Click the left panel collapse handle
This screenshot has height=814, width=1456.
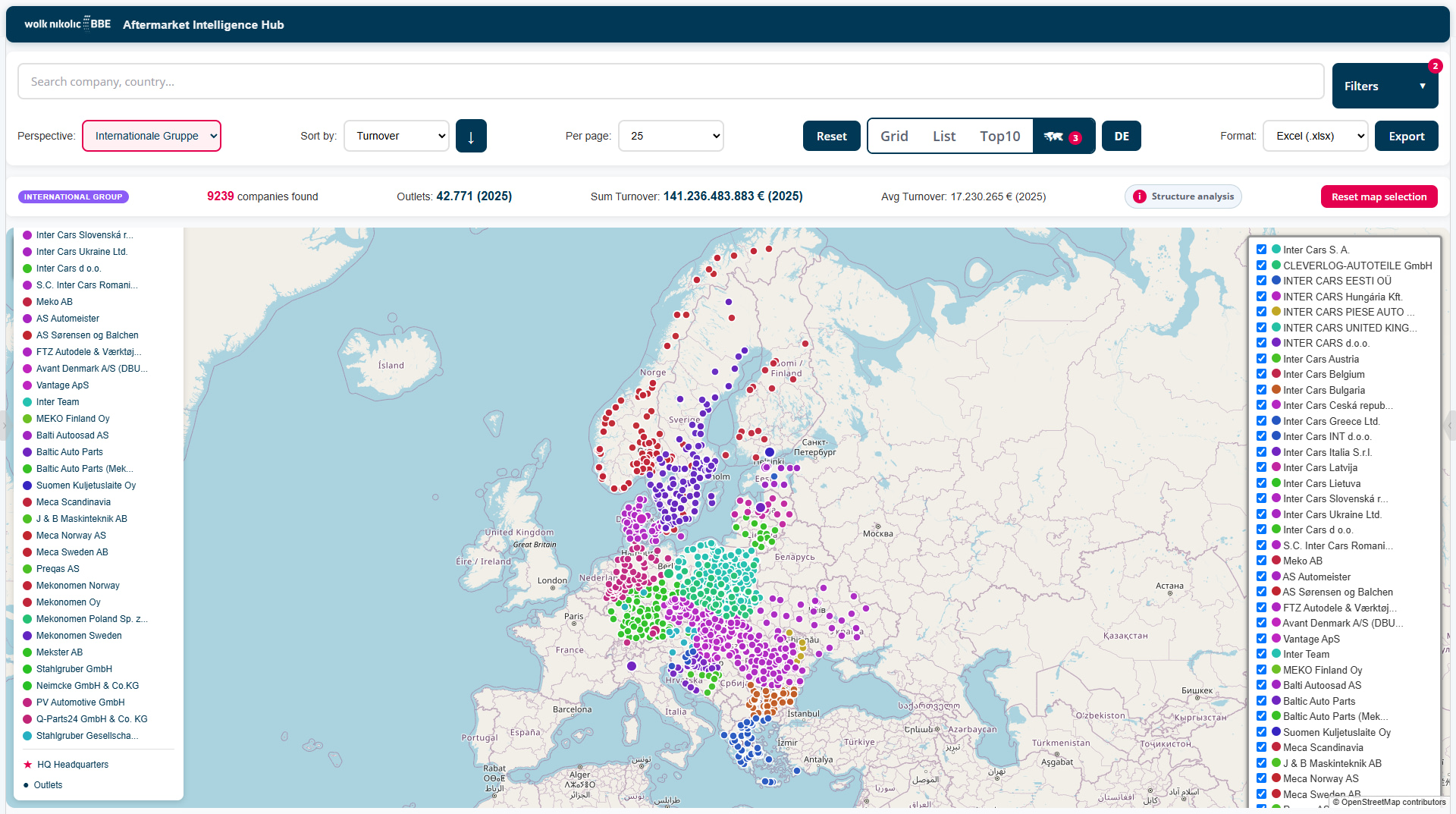(x=3, y=425)
